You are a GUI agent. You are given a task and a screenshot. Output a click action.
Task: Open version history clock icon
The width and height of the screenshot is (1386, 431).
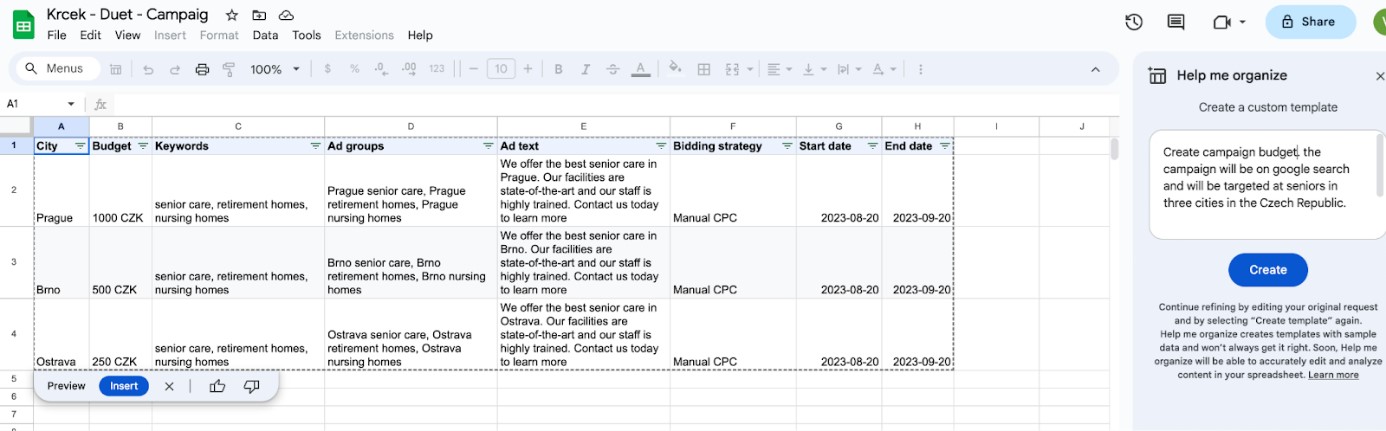pos(1133,22)
